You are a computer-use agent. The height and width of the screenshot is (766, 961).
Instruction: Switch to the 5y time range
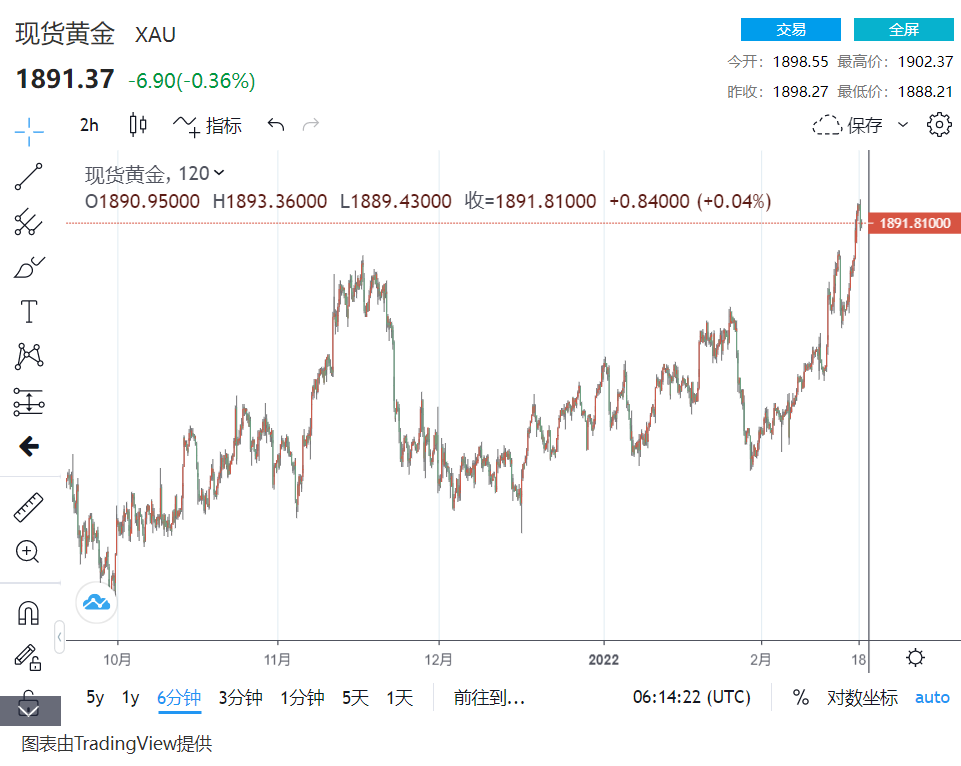(x=95, y=698)
